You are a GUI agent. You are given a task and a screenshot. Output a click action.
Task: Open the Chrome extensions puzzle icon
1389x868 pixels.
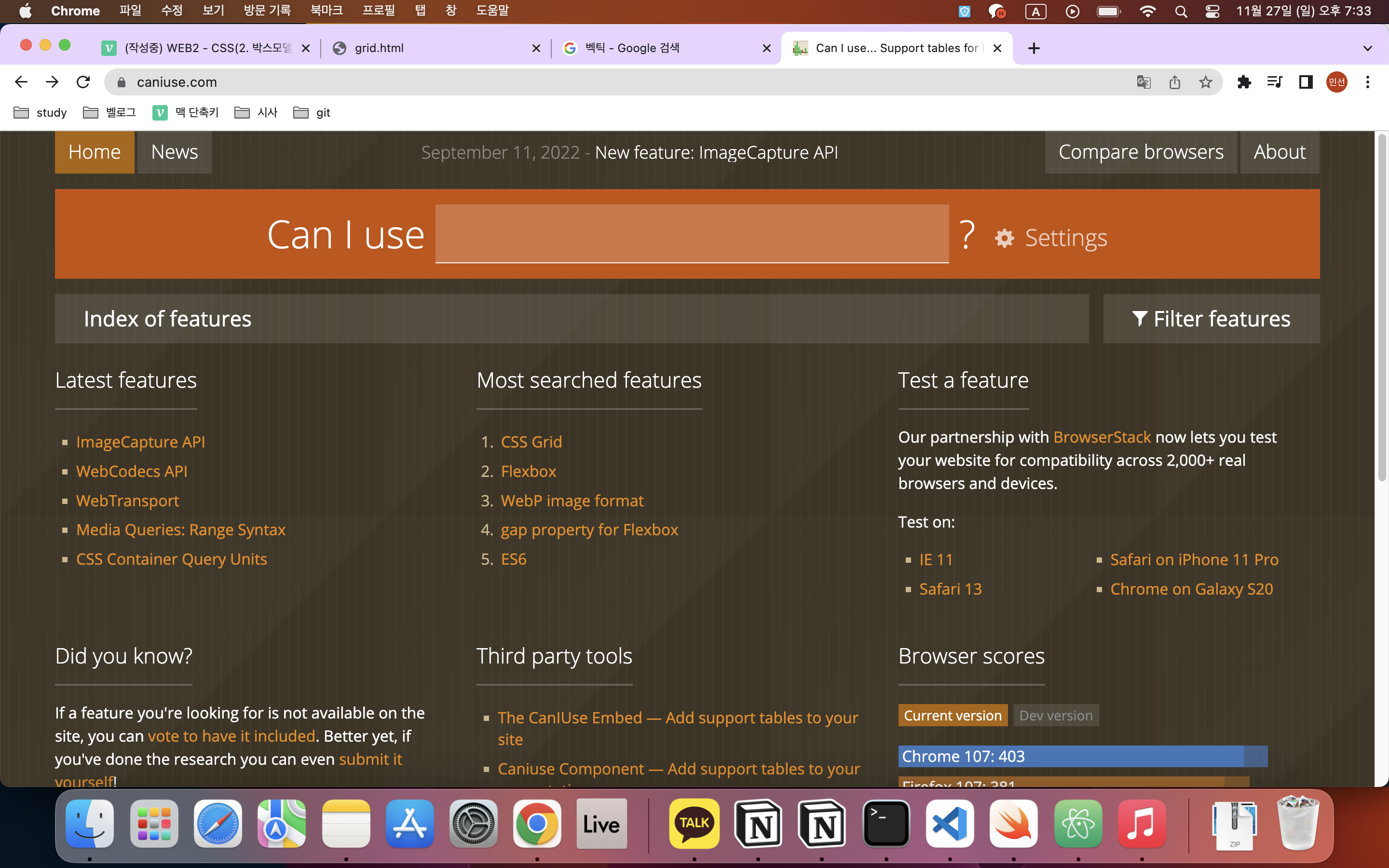coord(1244,82)
